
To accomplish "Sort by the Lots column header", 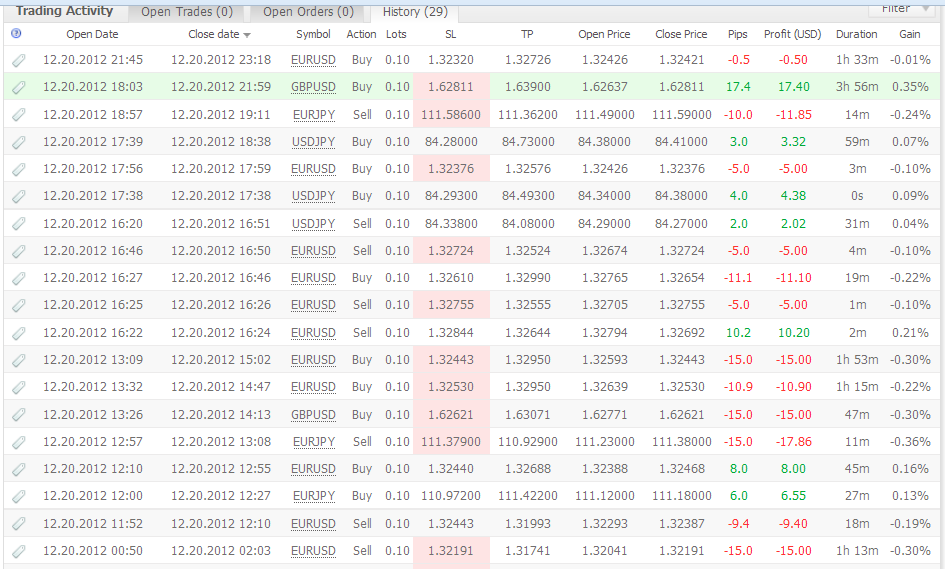I will click(x=397, y=34).
